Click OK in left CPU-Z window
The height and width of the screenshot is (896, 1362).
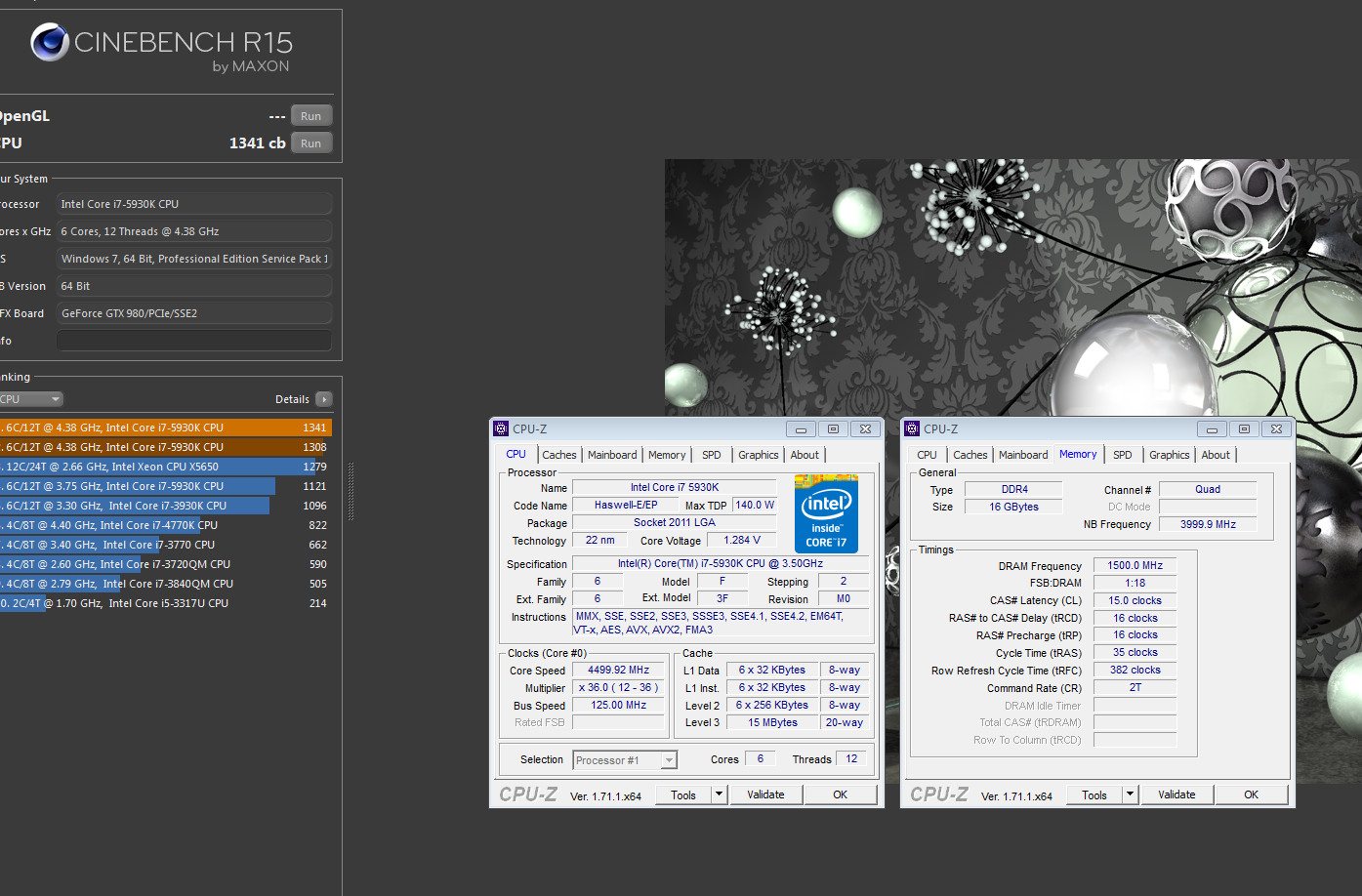[841, 794]
